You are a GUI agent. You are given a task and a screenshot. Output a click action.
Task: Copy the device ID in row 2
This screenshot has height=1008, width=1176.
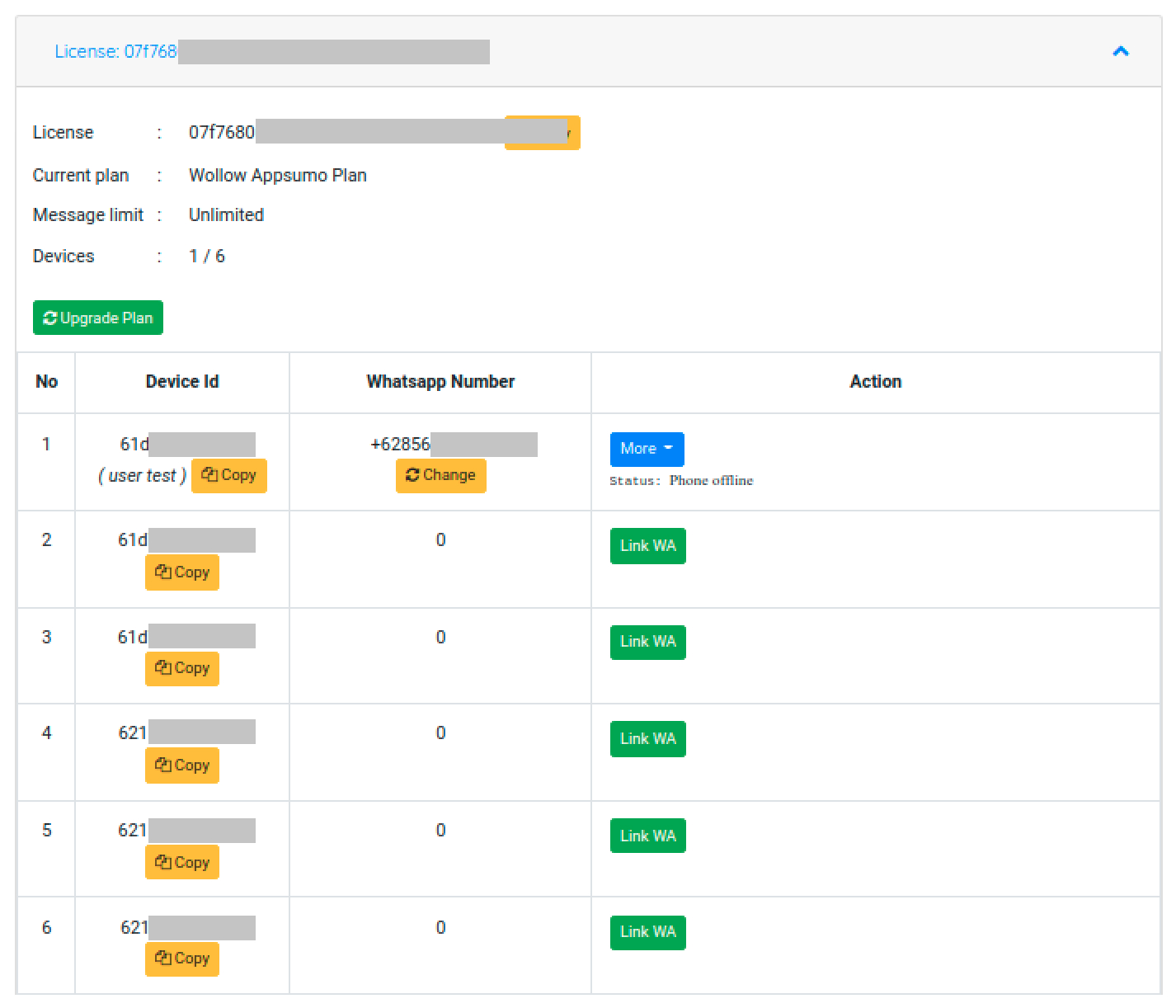pos(182,572)
